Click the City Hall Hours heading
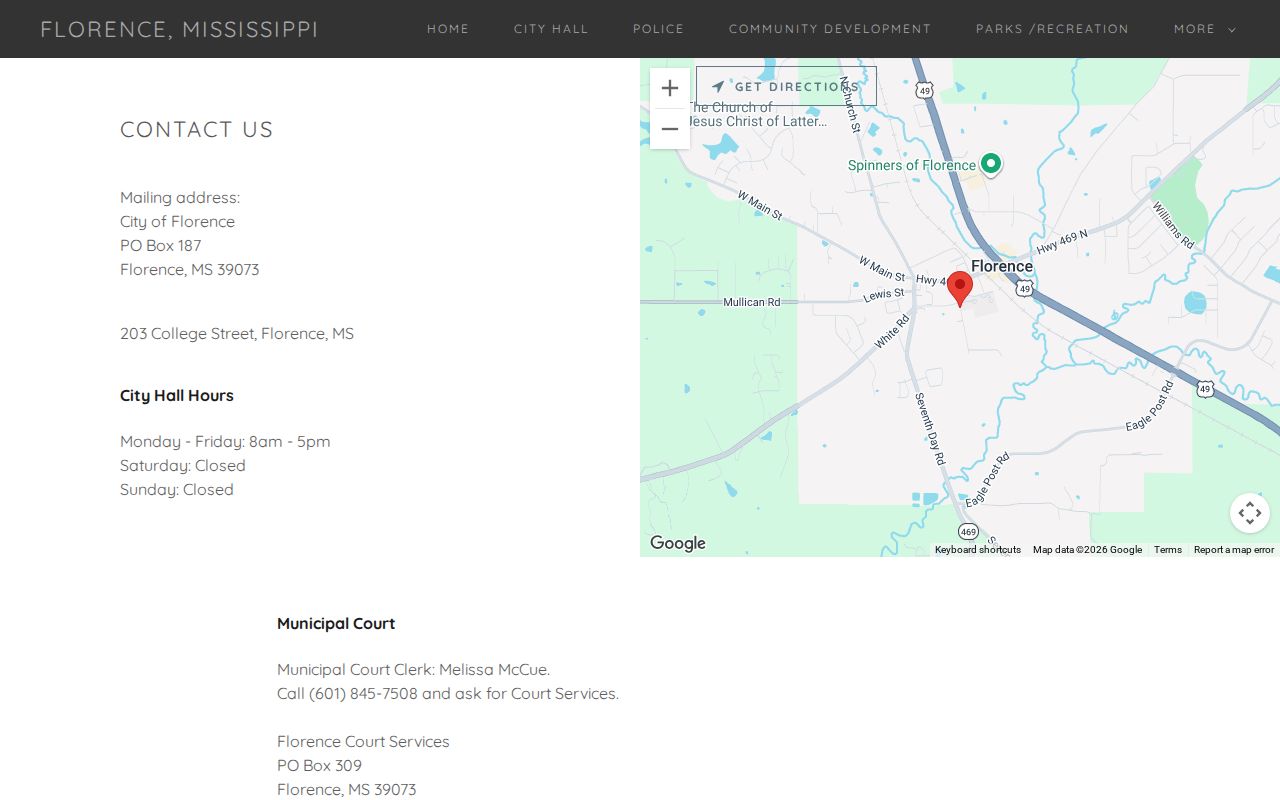The width and height of the screenshot is (1280, 800). coord(177,395)
